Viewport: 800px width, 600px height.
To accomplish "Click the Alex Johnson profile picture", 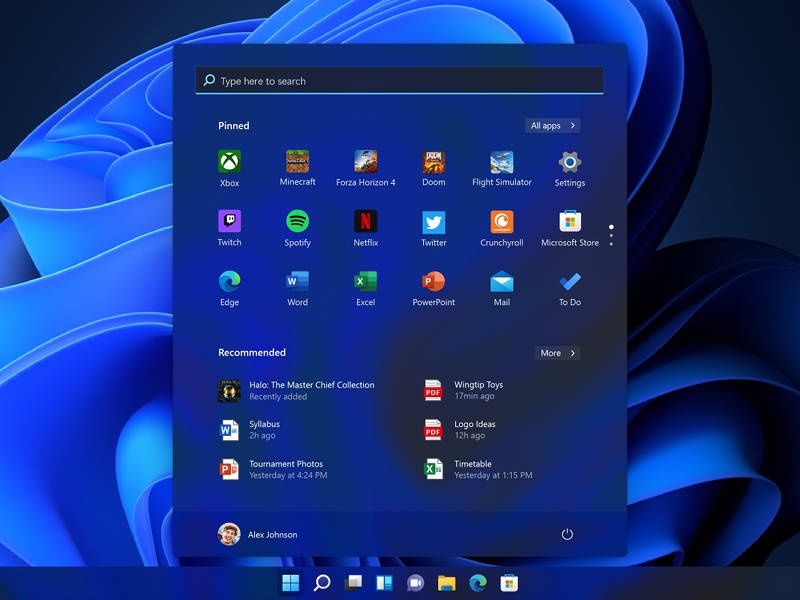I will (x=229, y=534).
